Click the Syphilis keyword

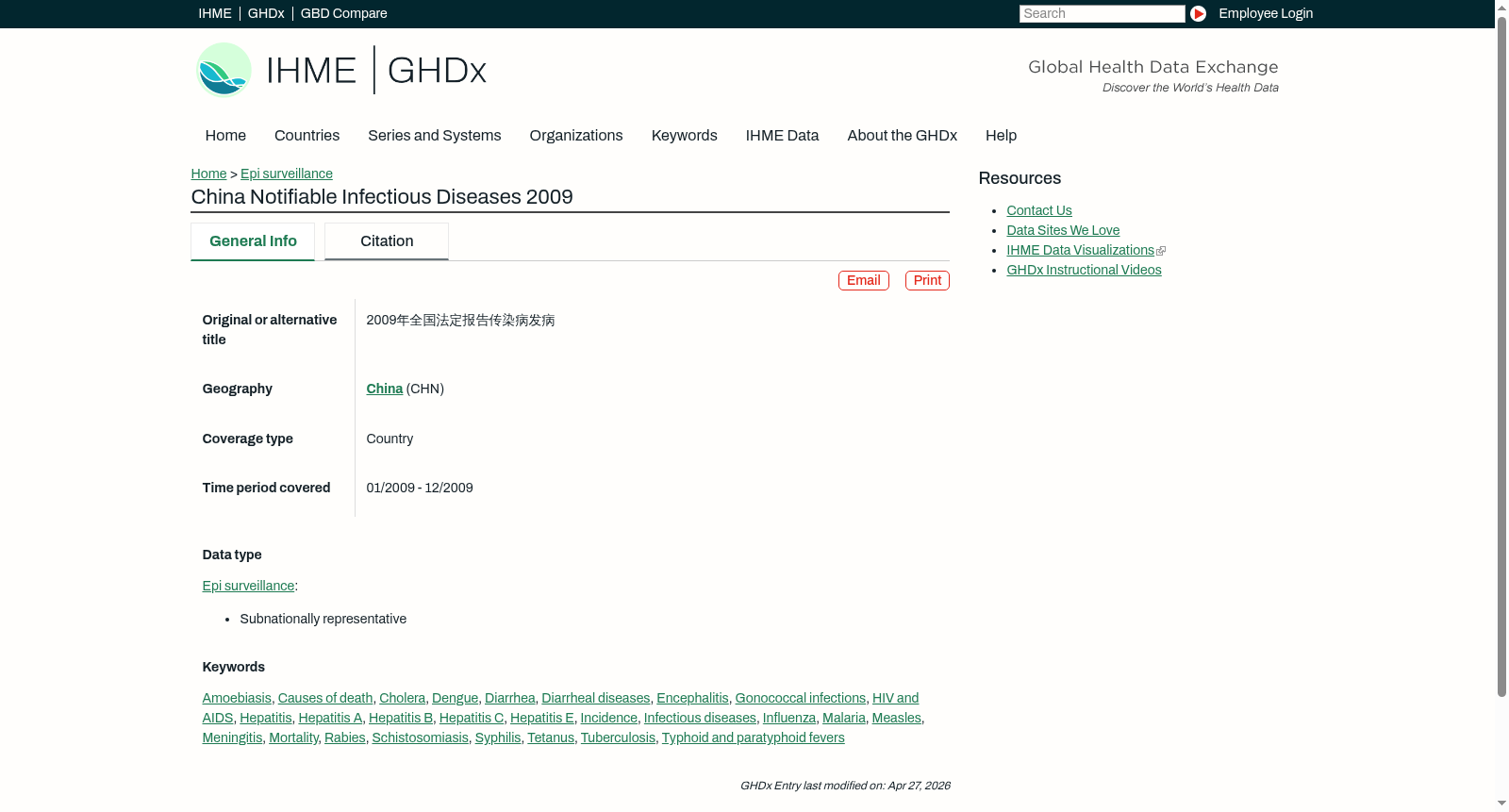coord(498,737)
